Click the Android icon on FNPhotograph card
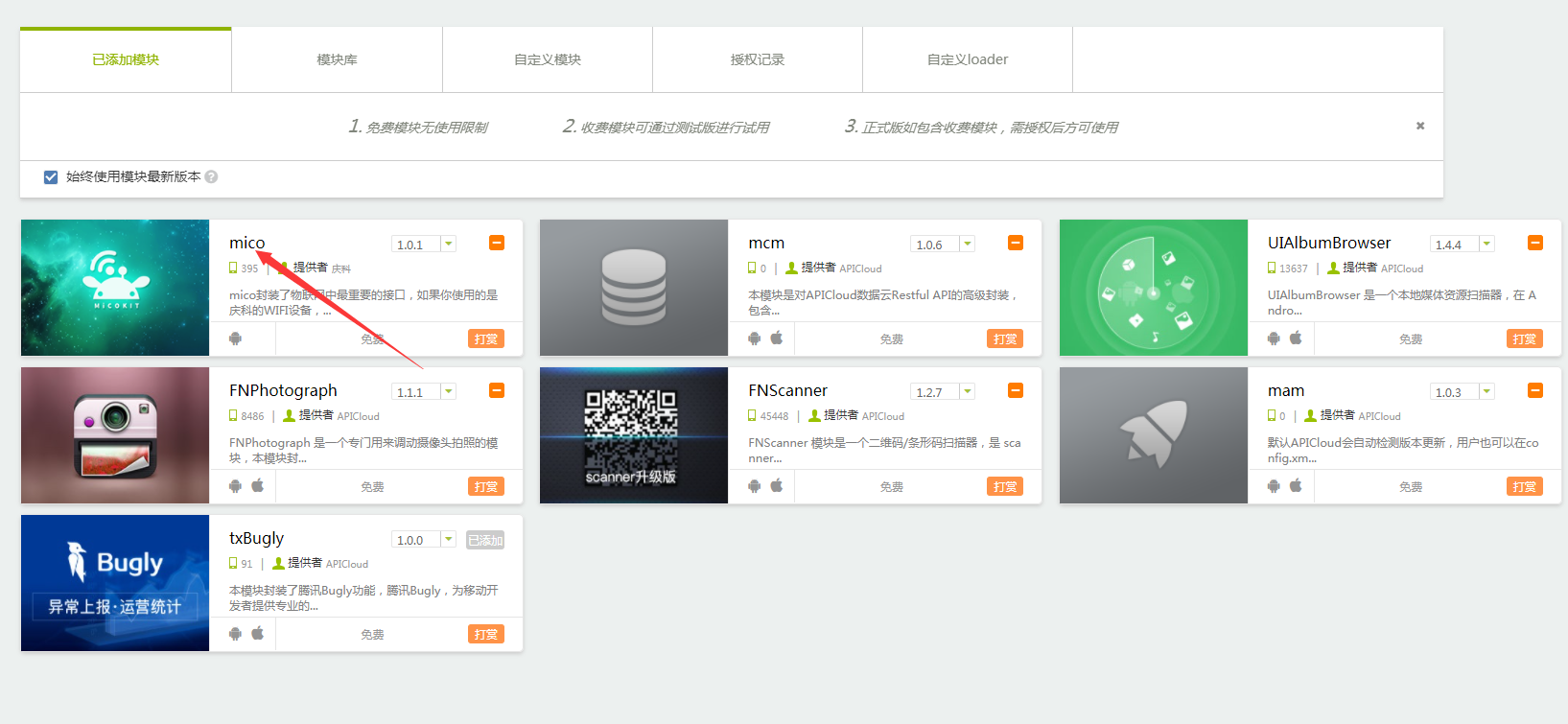 click(236, 486)
